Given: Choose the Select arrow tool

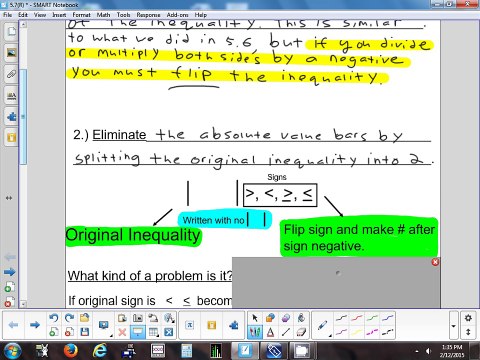Looking at the screenshot, I should (255, 318).
